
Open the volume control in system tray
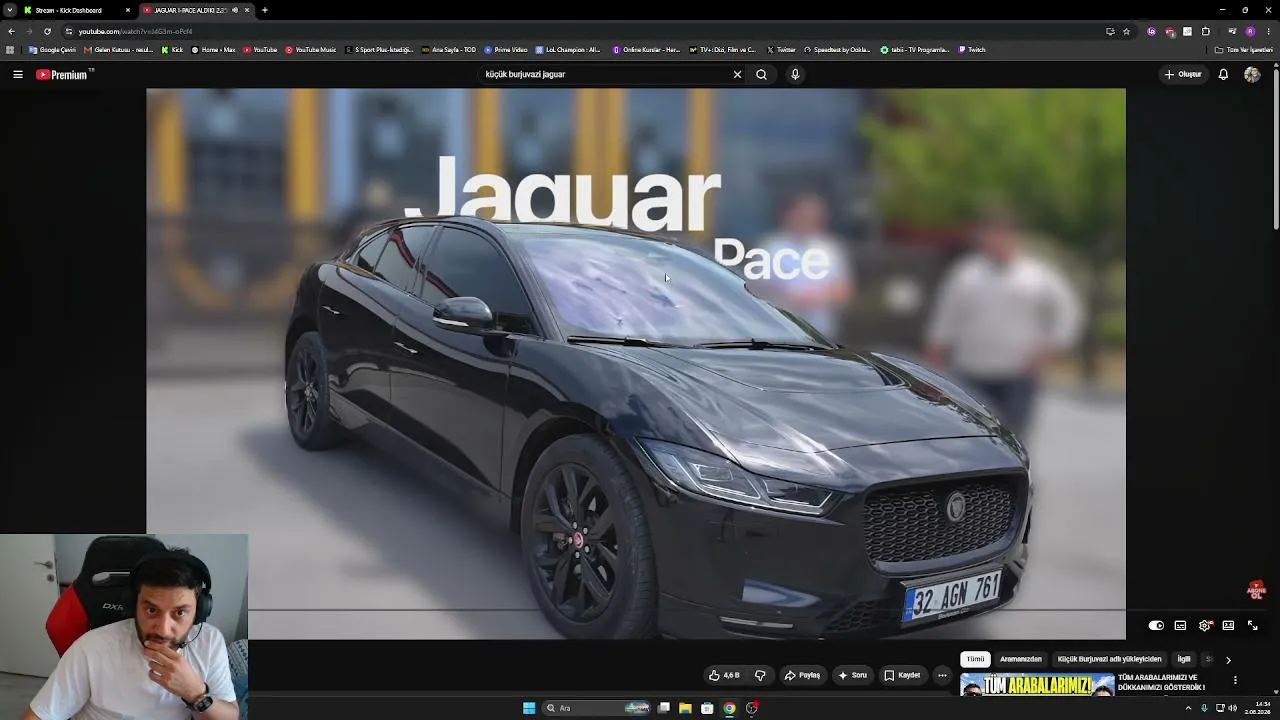1232,708
